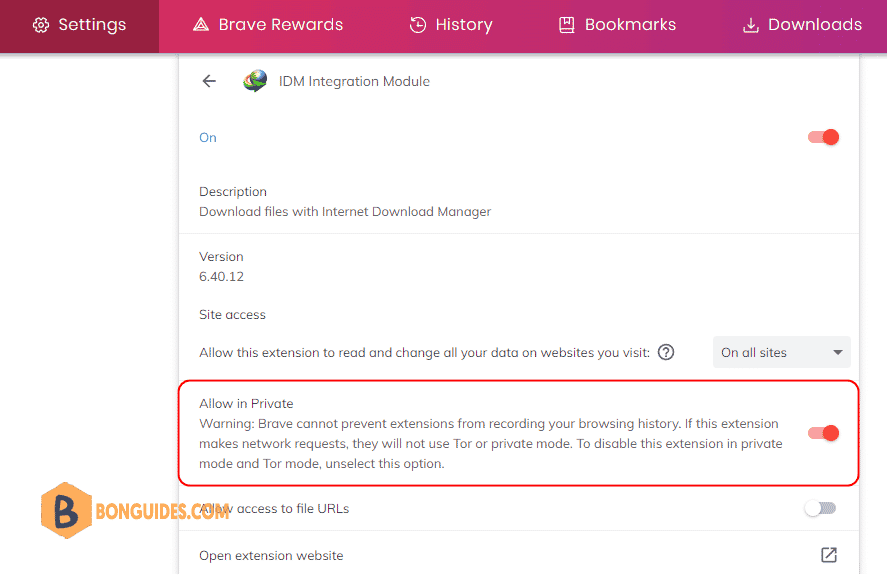The width and height of the screenshot is (887, 576).
Task: Click the site access dropdown arrow
Action: pos(838,353)
